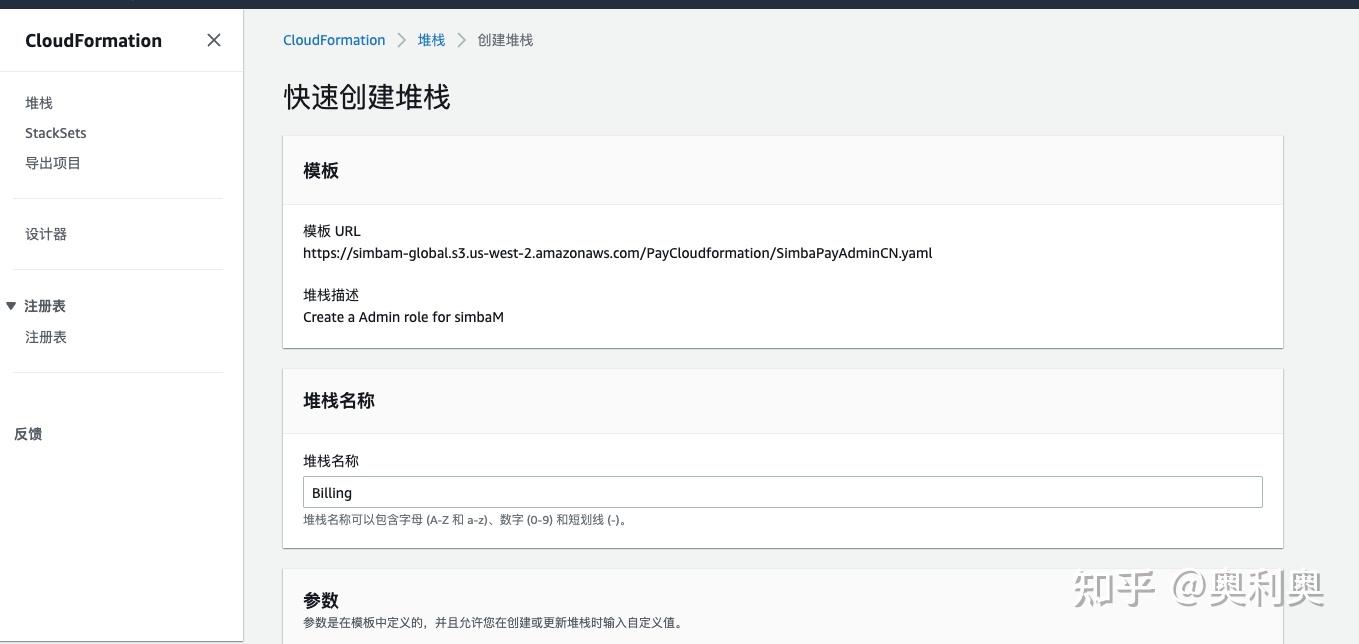Click the 参数 section header

pos(320,600)
